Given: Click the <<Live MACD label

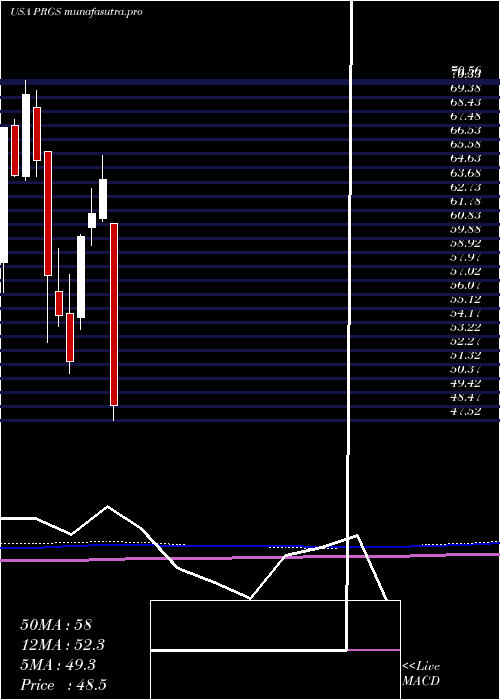Looking at the screenshot, I should 421,674.
